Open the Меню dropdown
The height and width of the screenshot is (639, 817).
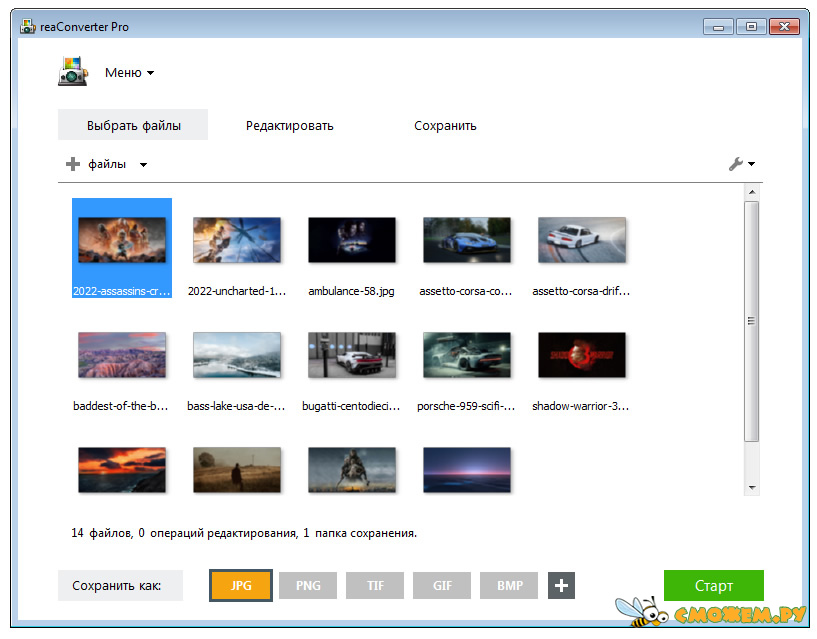[x=129, y=72]
